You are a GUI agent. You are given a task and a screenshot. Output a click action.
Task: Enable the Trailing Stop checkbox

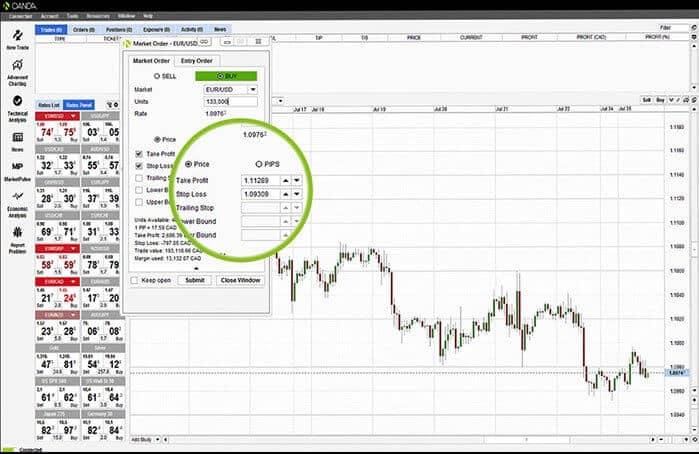point(139,178)
